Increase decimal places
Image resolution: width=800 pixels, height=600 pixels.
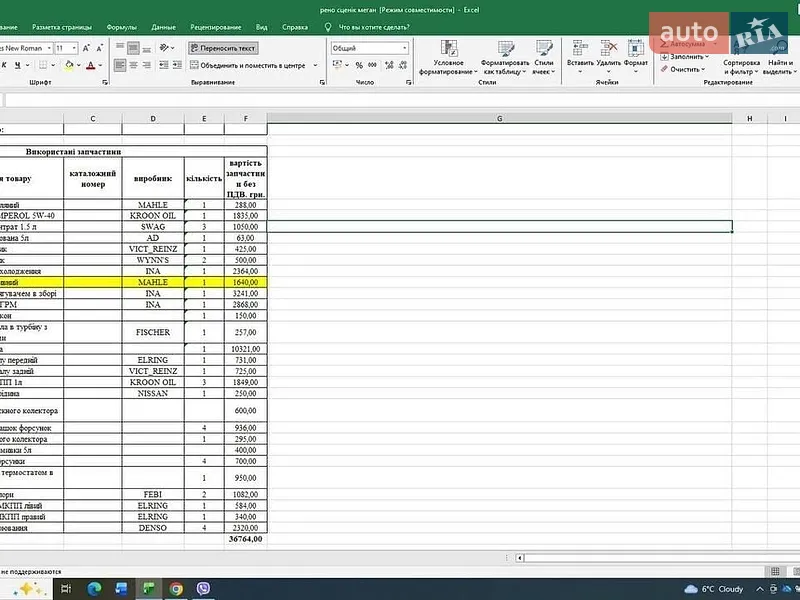389,65
